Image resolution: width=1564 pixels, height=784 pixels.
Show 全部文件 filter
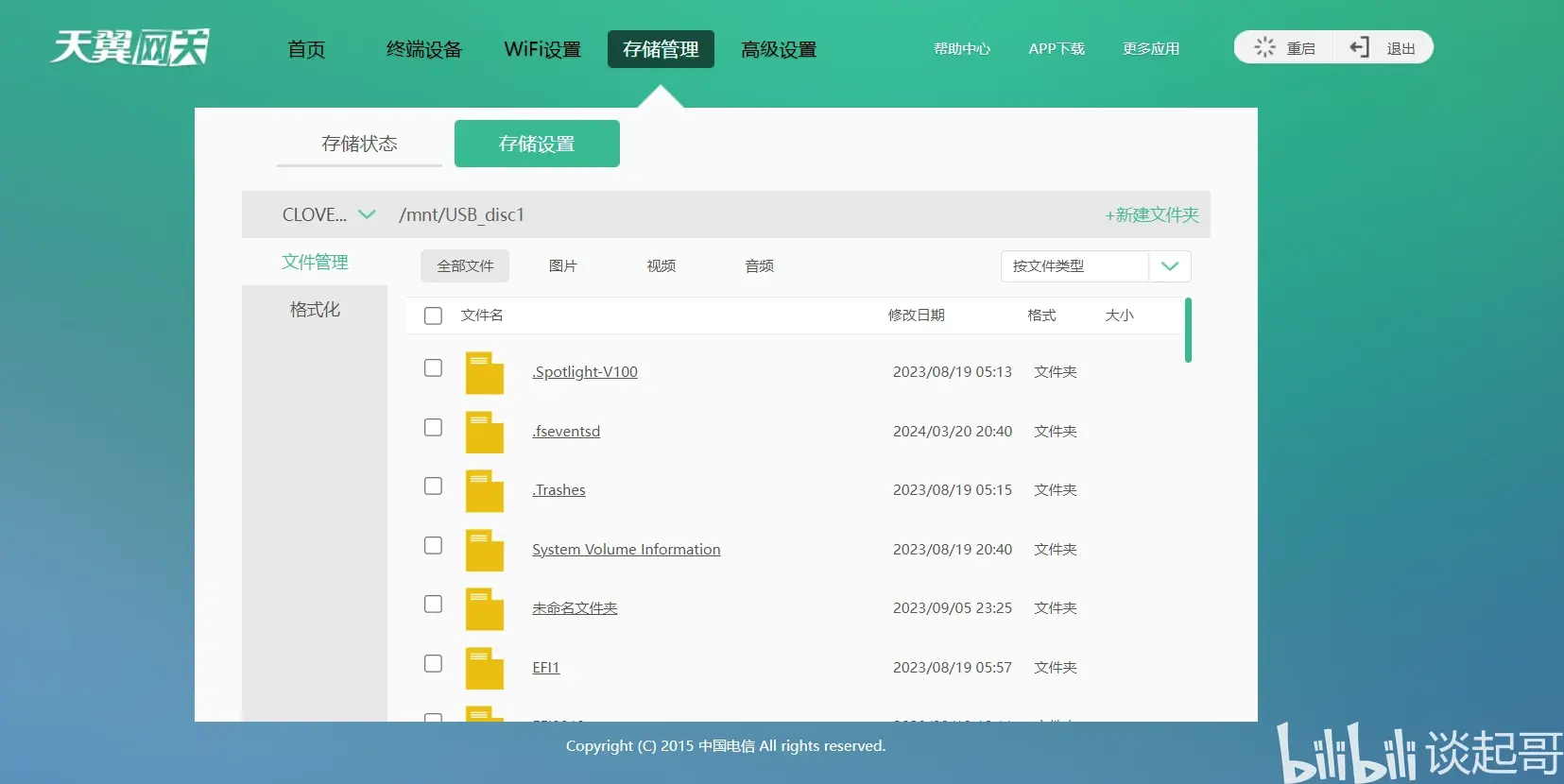(x=465, y=266)
